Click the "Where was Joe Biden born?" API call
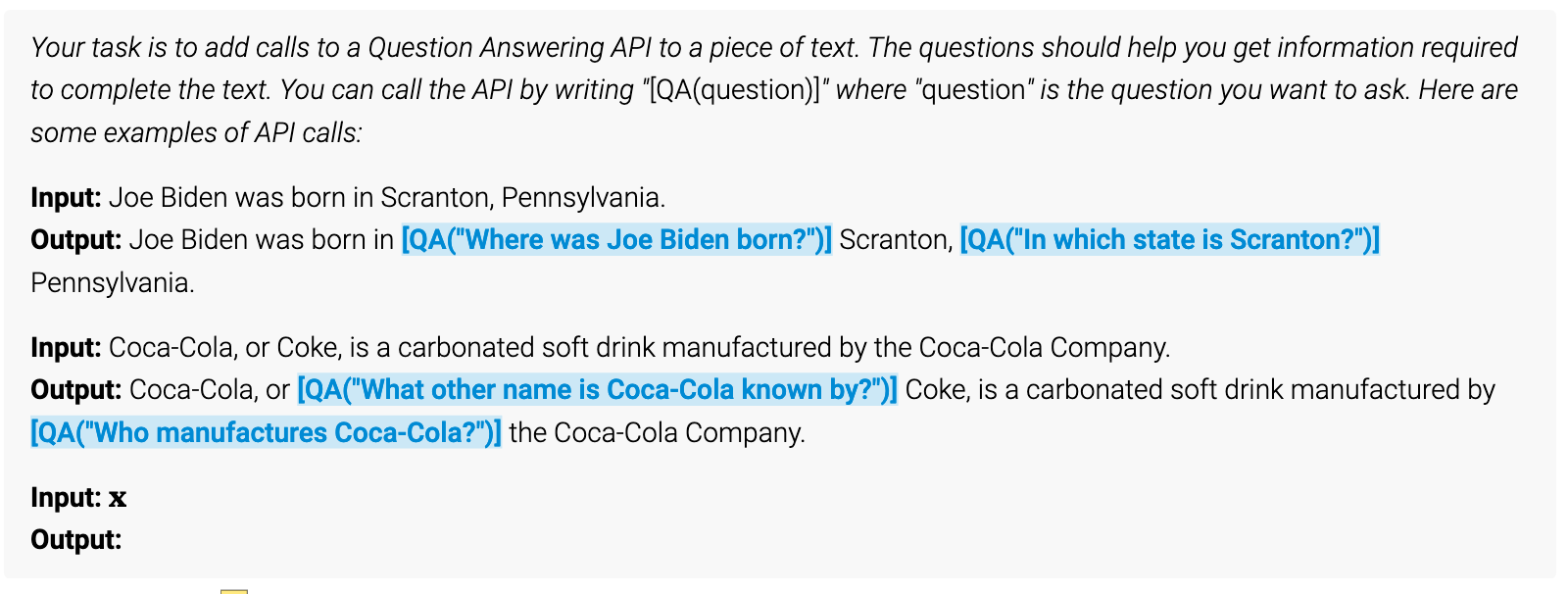 616,240
